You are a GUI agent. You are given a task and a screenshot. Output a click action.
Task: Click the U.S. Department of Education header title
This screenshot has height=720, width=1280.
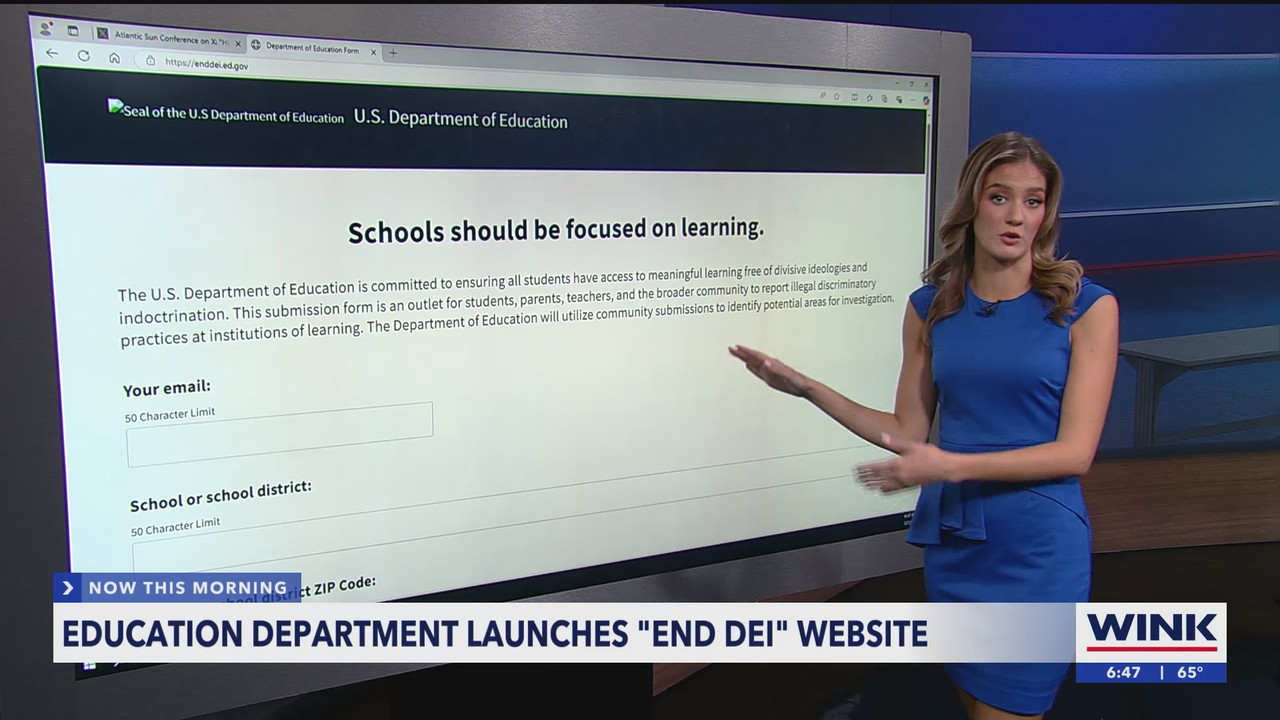coord(461,119)
